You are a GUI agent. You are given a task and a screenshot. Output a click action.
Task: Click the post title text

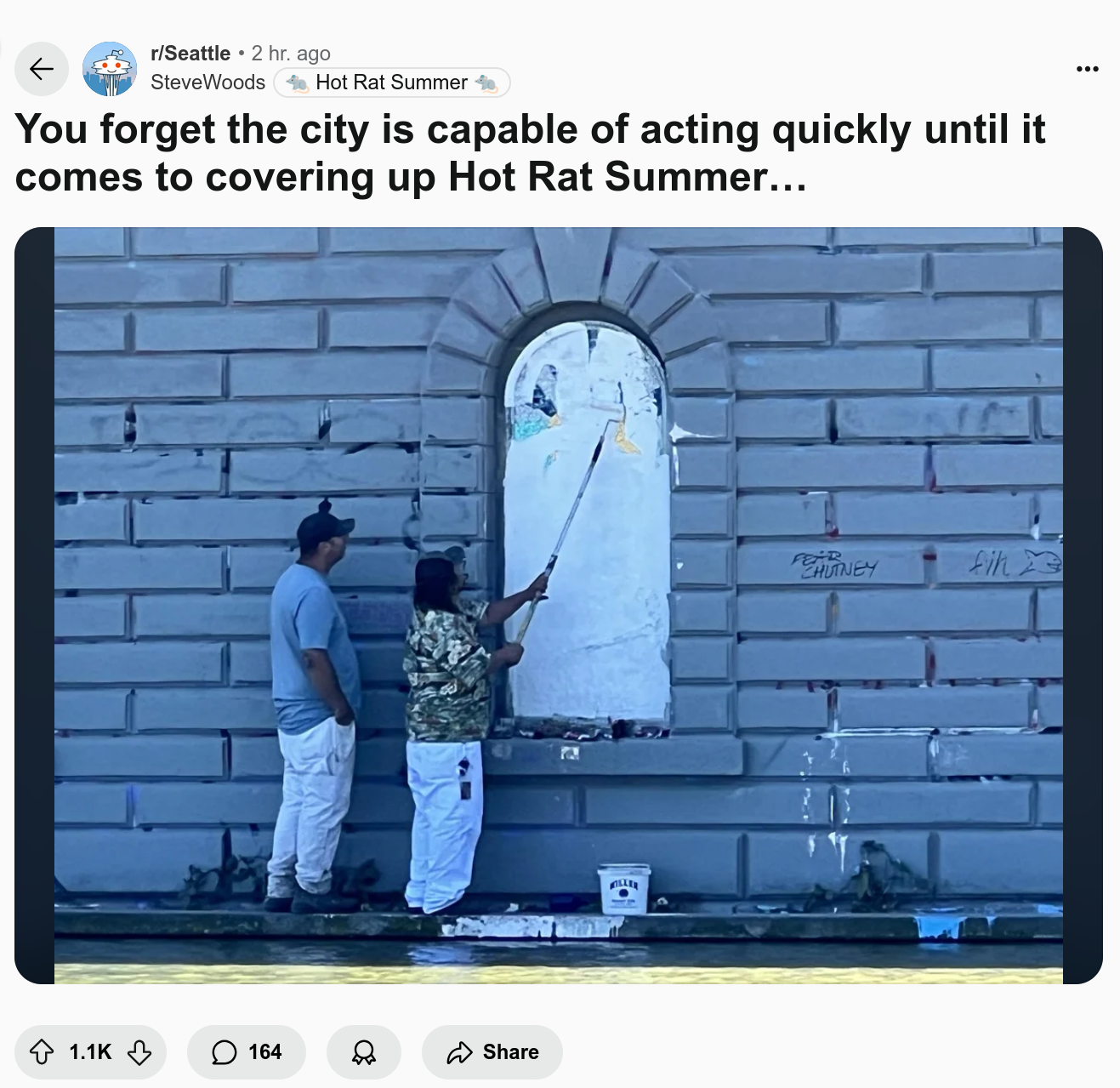coord(530,153)
